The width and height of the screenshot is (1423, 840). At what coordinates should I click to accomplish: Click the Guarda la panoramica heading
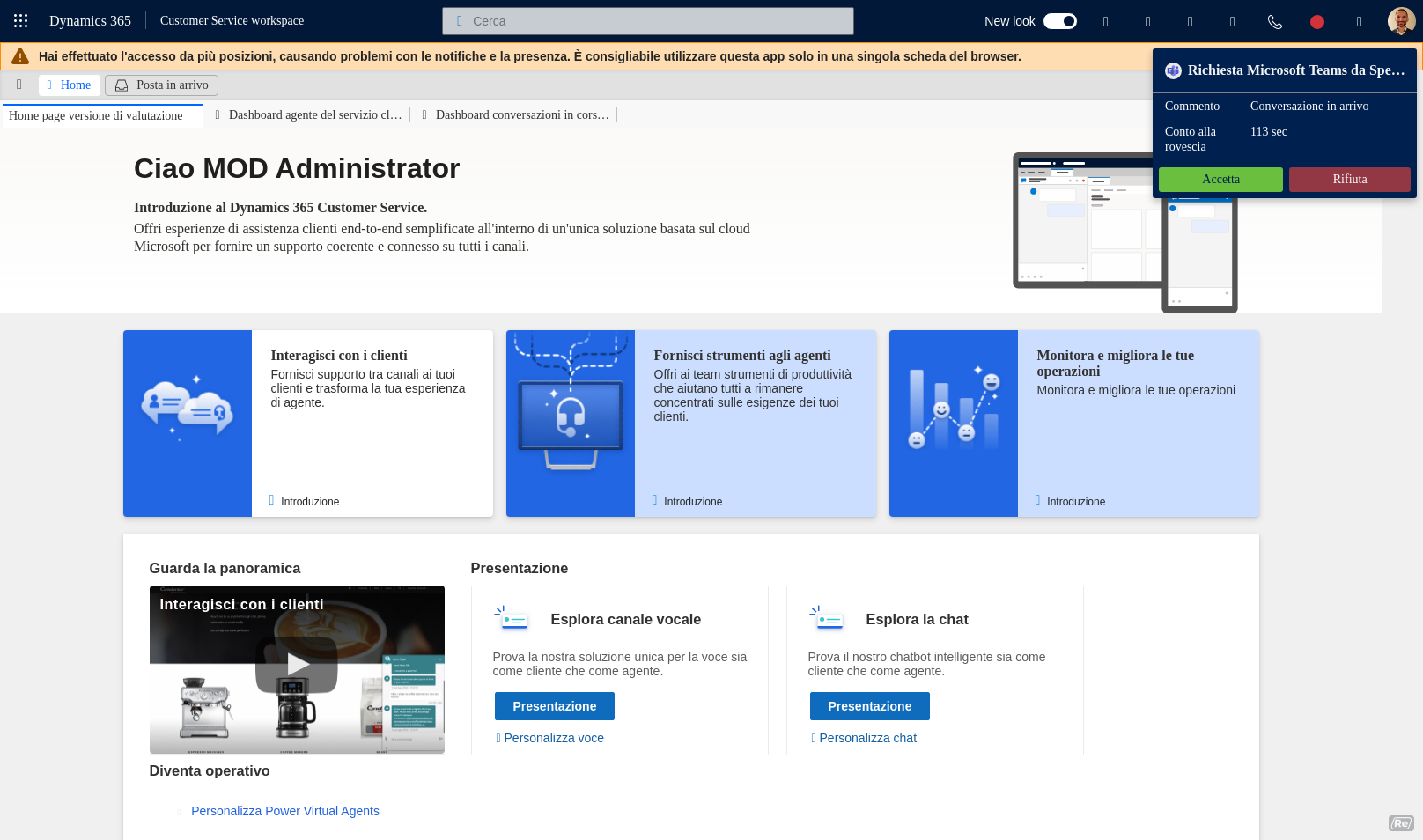click(225, 569)
